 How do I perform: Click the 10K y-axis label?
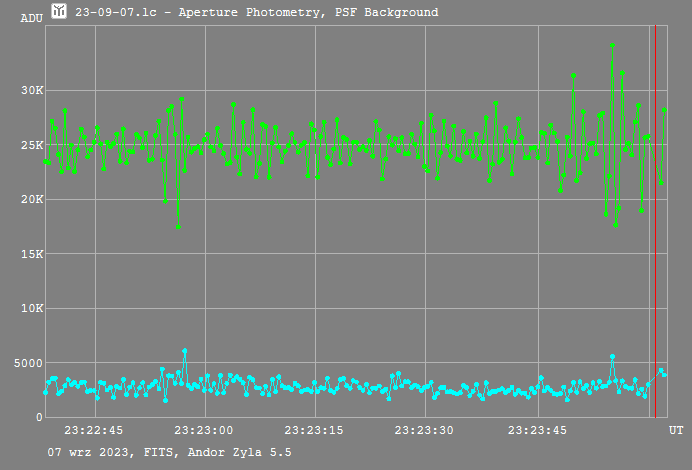32,308
